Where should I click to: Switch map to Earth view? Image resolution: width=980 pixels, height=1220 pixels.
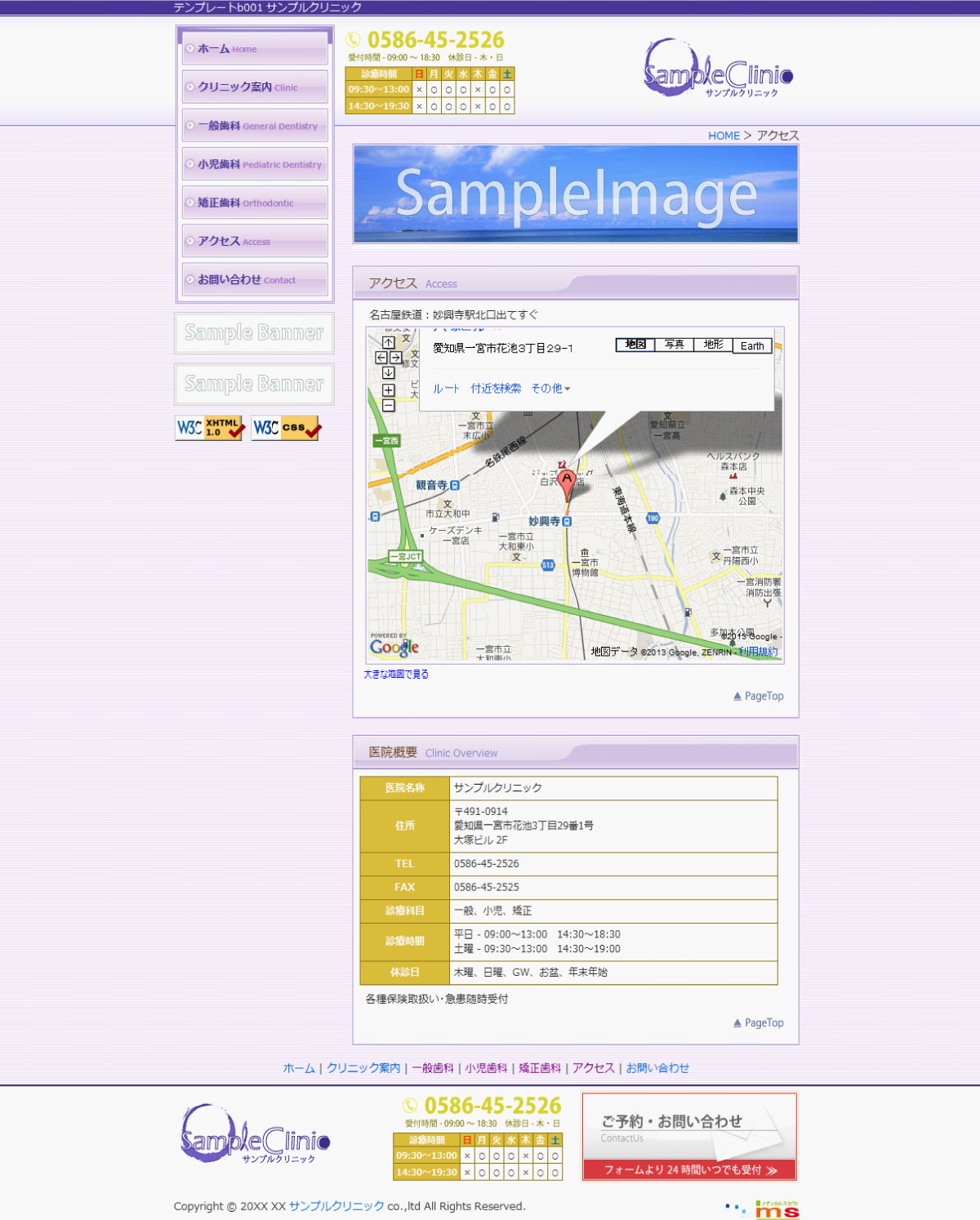(x=752, y=346)
